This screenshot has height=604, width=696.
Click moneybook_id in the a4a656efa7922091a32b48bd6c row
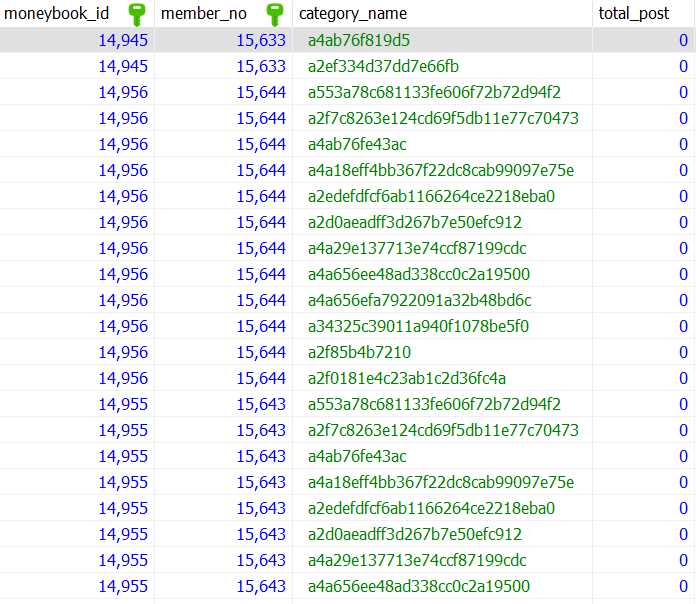pyautogui.click(x=123, y=300)
